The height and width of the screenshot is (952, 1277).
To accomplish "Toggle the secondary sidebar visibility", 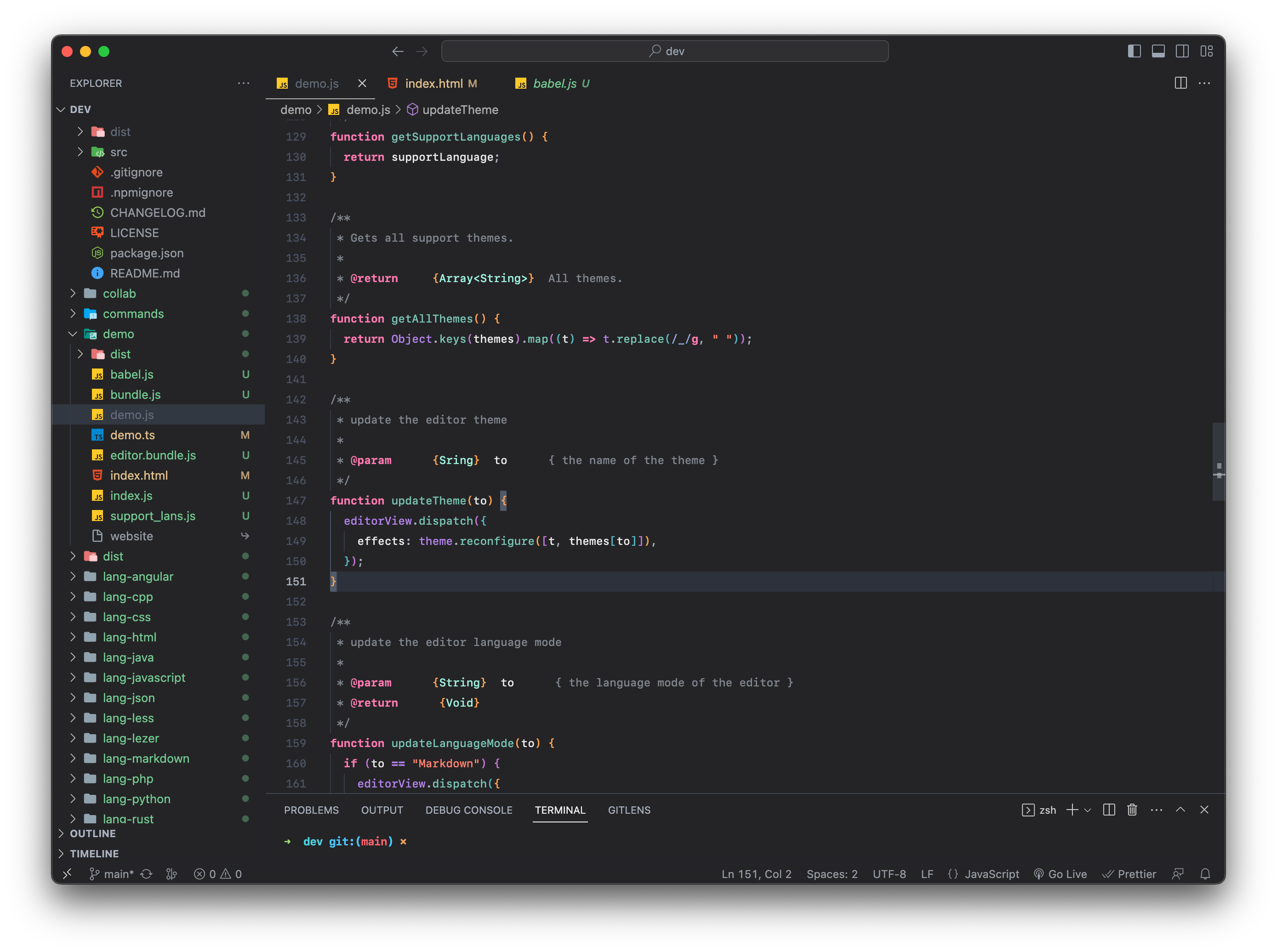I will pyautogui.click(x=1182, y=51).
